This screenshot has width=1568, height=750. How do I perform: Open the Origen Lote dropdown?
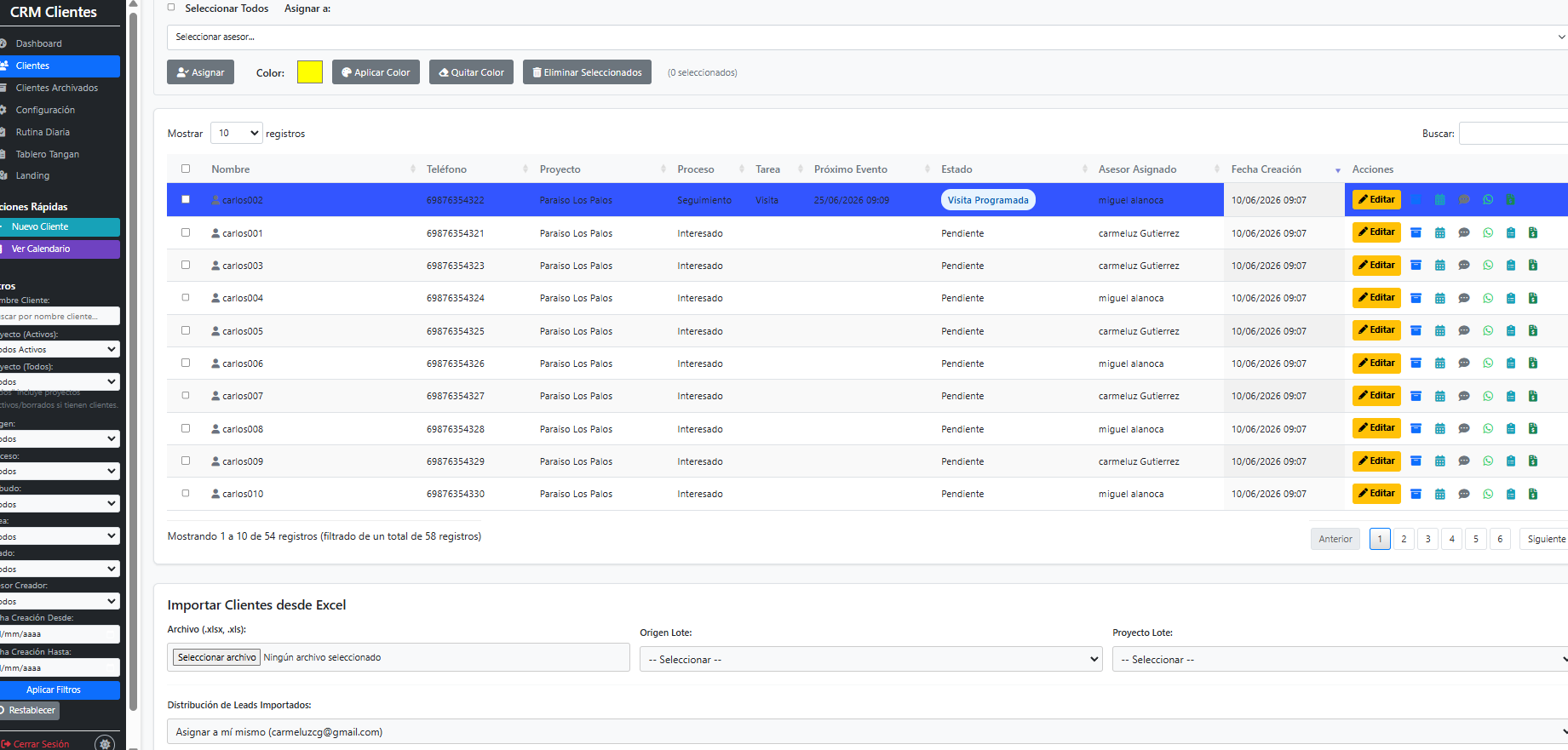coord(870,659)
